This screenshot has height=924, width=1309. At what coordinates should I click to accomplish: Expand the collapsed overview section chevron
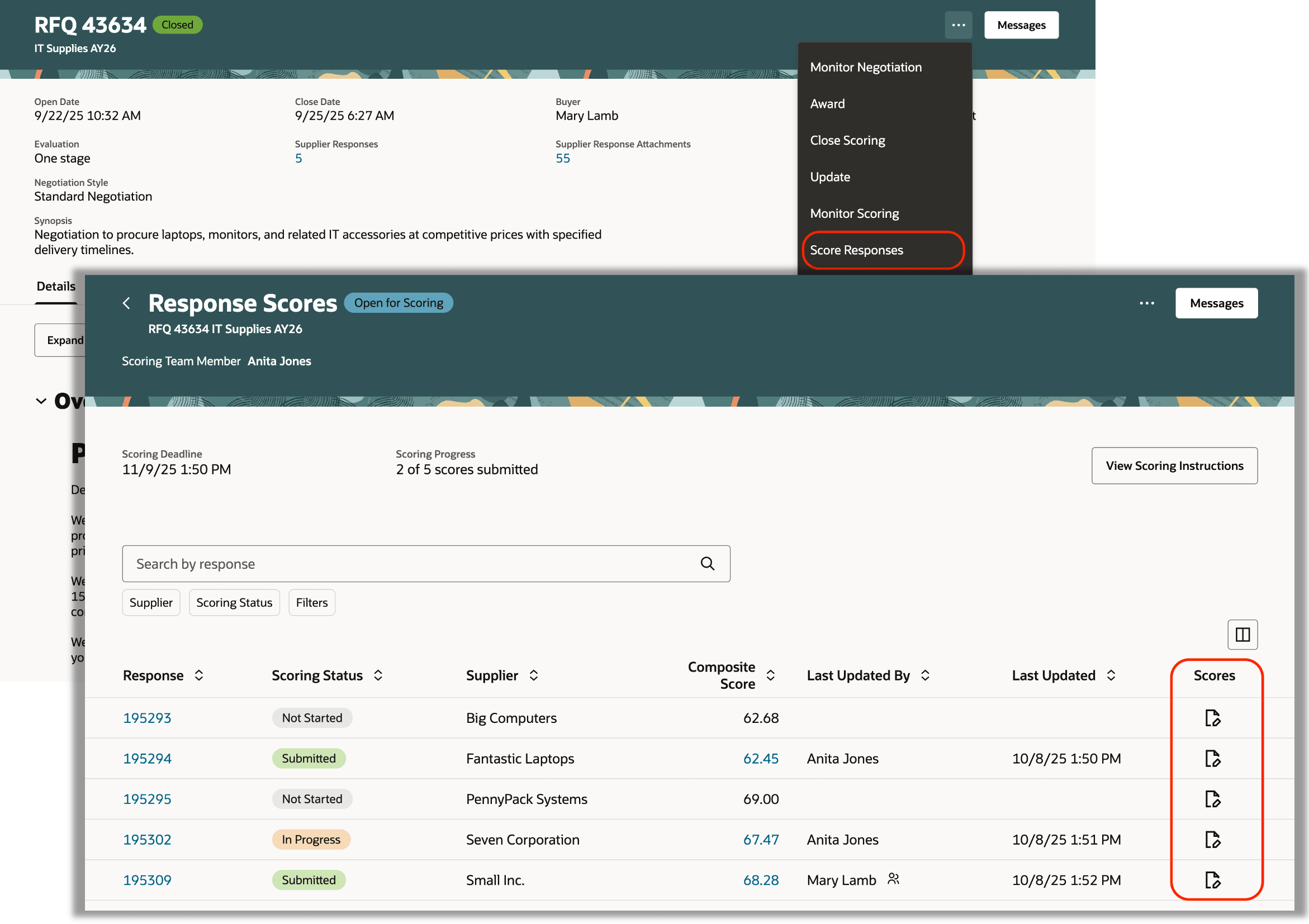point(40,401)
